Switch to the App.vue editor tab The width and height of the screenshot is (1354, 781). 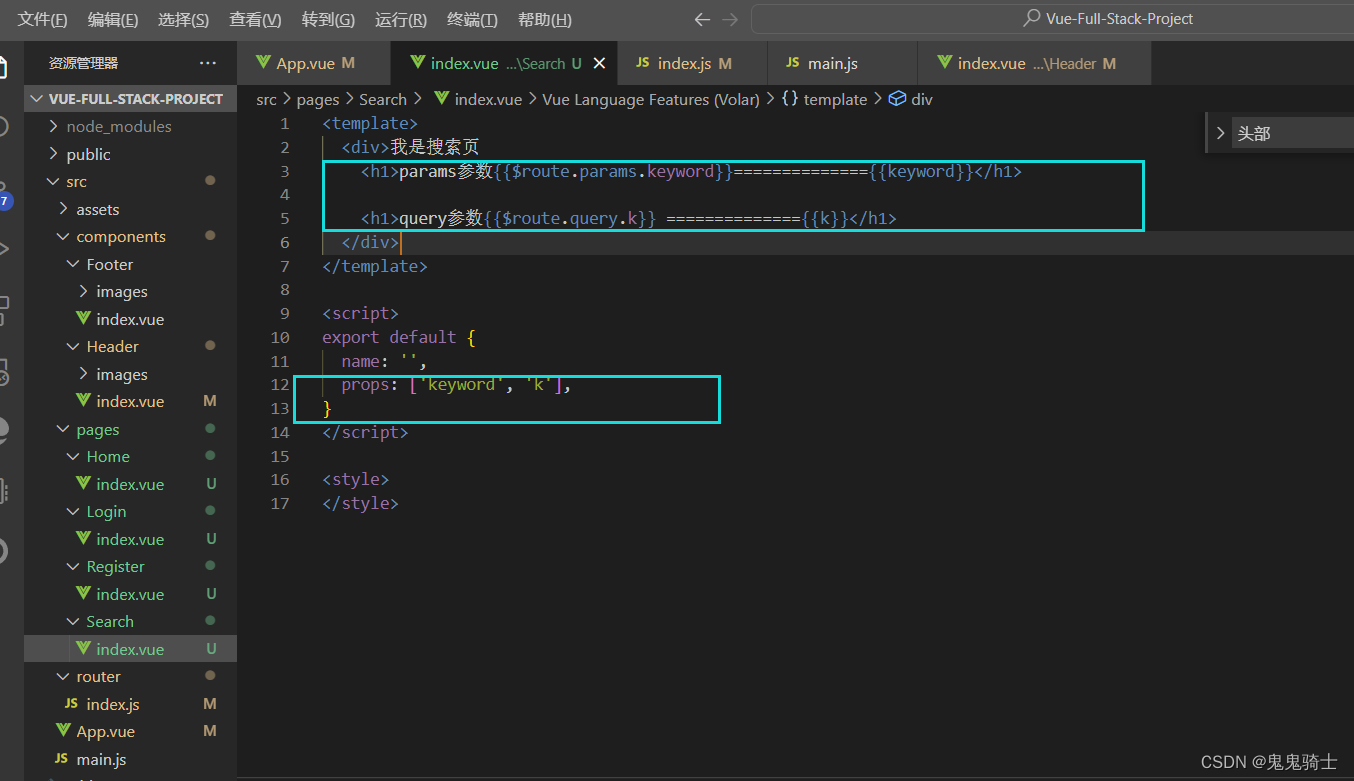tap(313, 63)
